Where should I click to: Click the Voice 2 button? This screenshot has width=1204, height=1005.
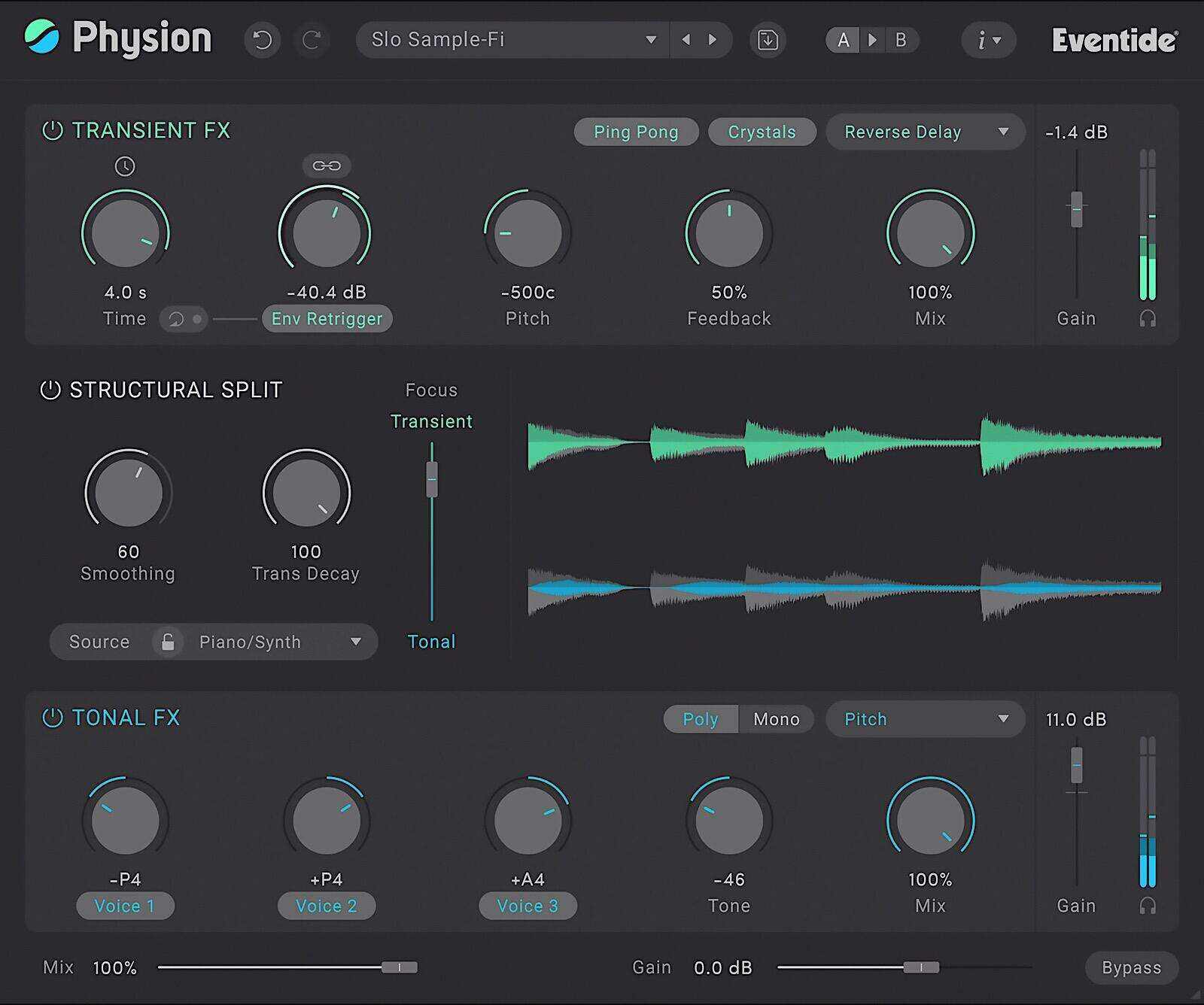point(327,906)
